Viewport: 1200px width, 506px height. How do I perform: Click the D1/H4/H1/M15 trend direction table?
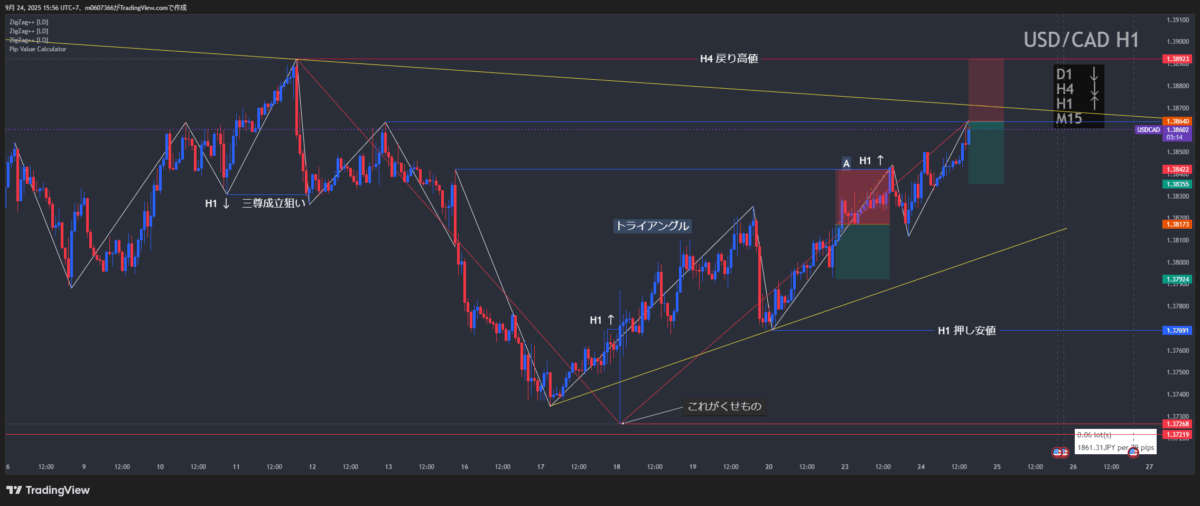tap(1080, 97)
